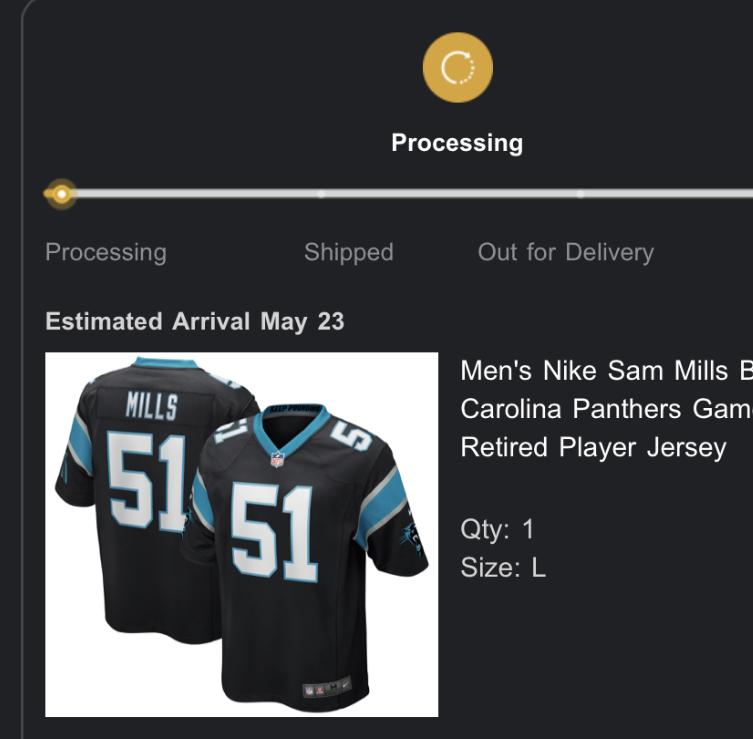Click the Qty: 1 quantity text
The height and width of the screenshot is (739, 753).
tap(497, 529)
